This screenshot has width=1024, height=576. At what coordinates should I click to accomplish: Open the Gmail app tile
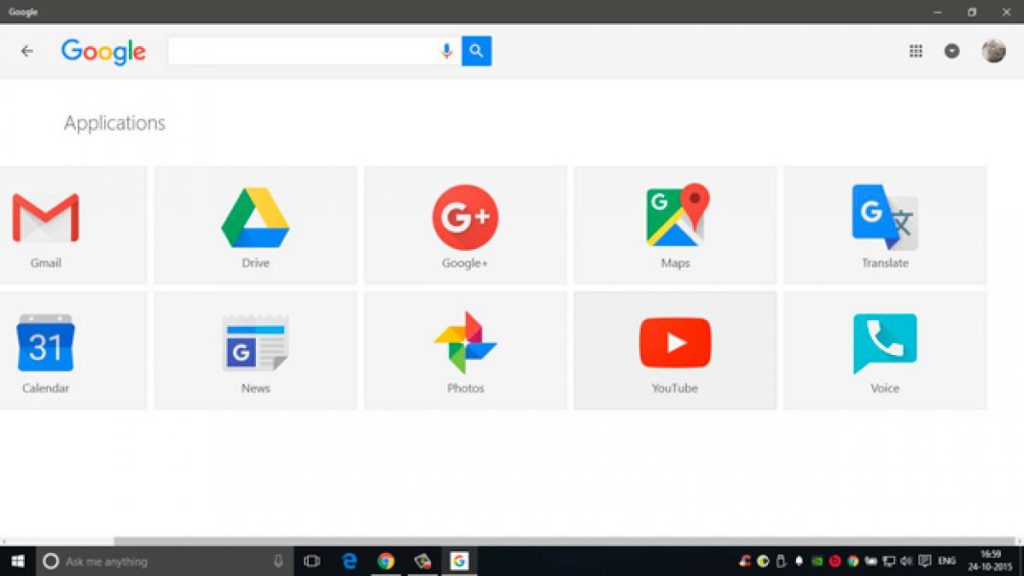click(45, 220)
